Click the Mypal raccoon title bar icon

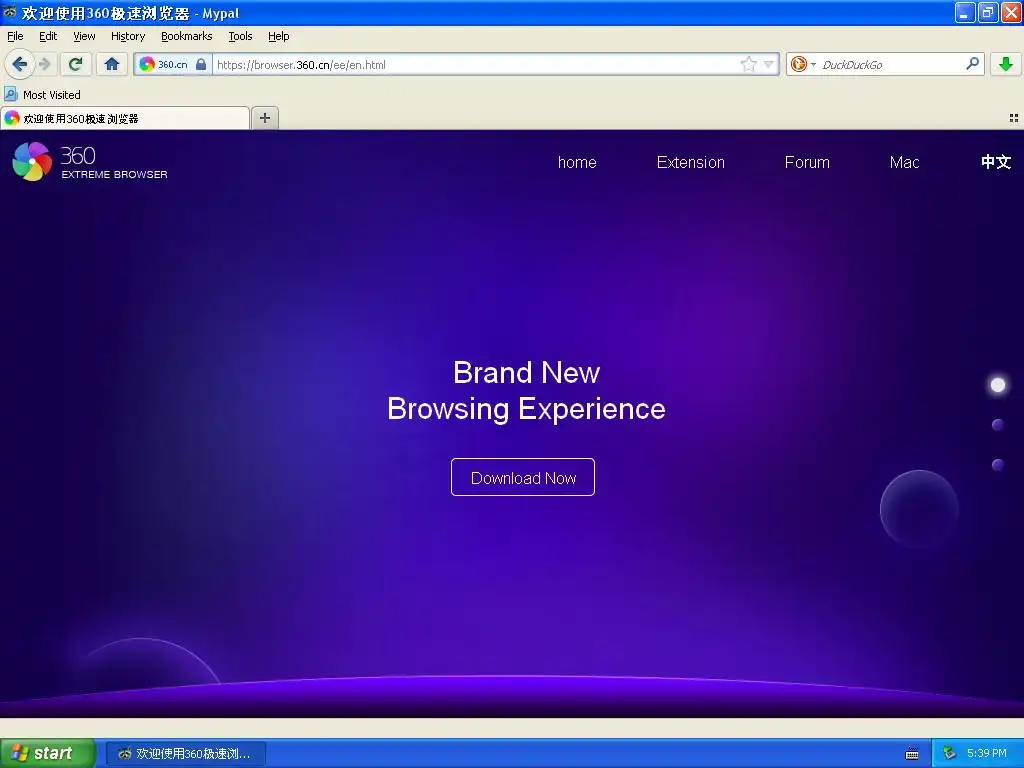[x=10, y=12]
